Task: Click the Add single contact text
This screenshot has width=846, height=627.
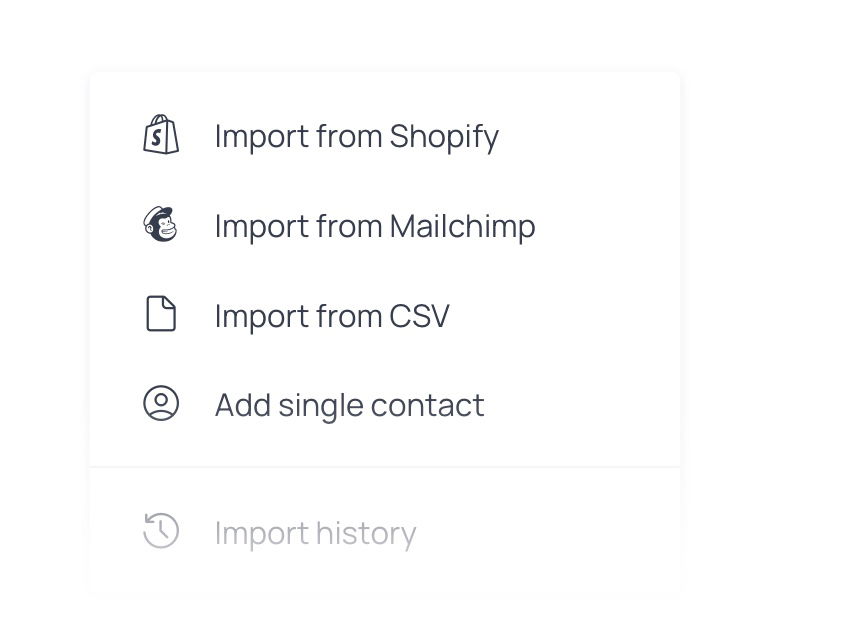Action: coord(349,404)
